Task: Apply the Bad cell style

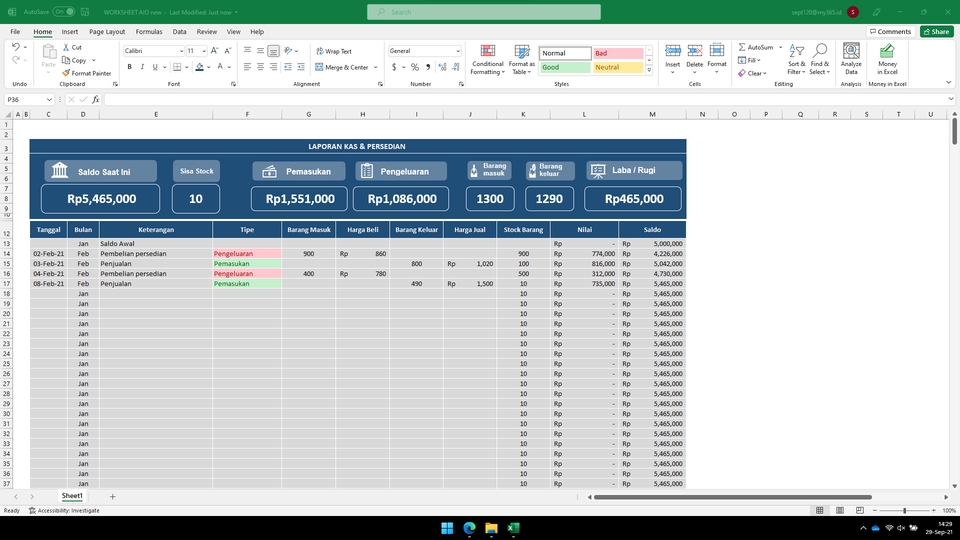Action: tap(618, 53)
